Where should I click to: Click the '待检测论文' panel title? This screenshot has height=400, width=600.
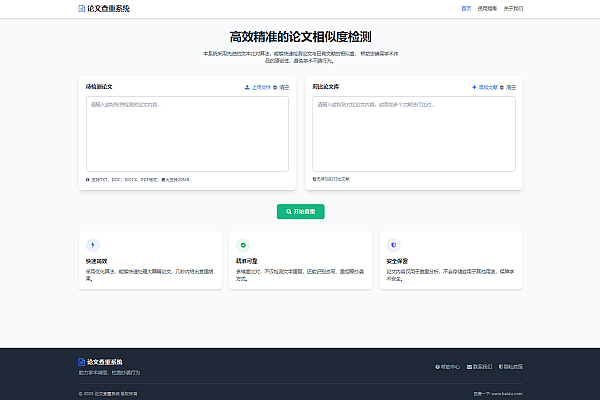[99, 87]
